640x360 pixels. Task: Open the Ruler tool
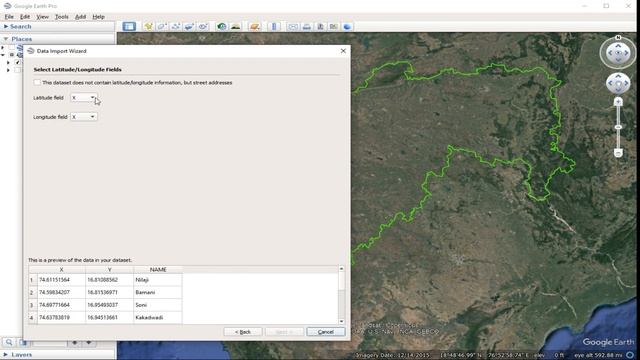point(274,27)
